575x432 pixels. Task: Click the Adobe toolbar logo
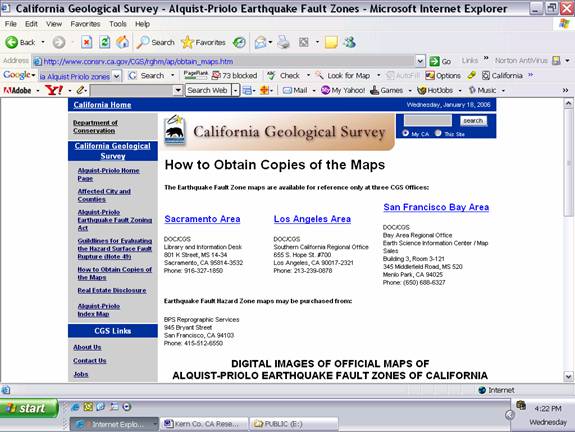click(17, 90)
